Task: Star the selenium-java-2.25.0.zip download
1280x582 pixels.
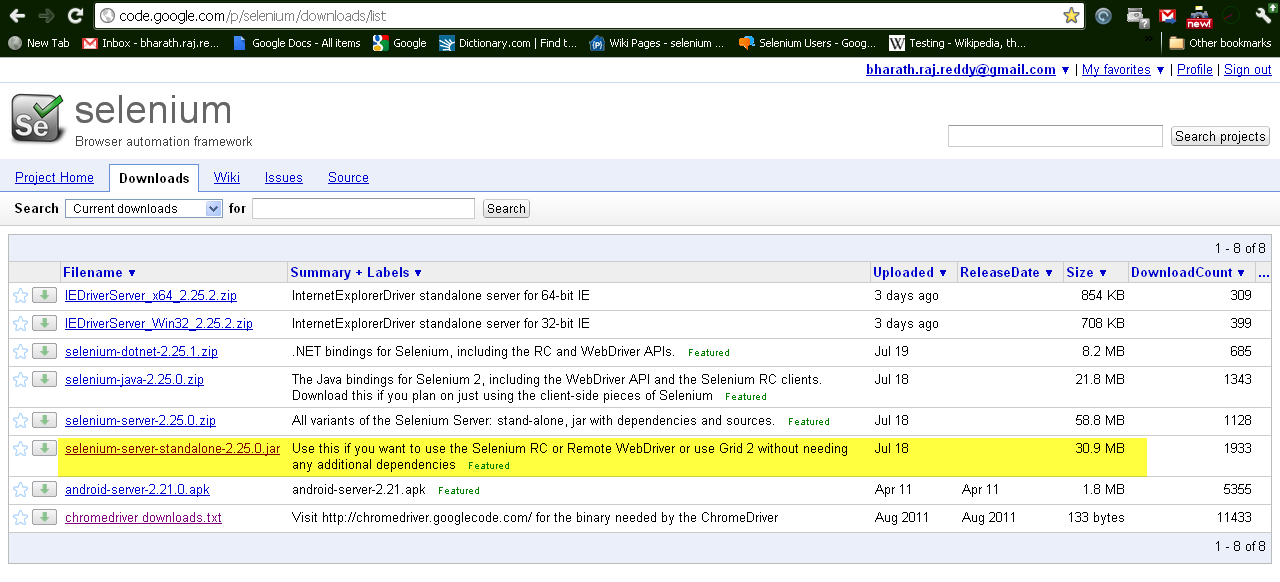Action: (20, 380)
